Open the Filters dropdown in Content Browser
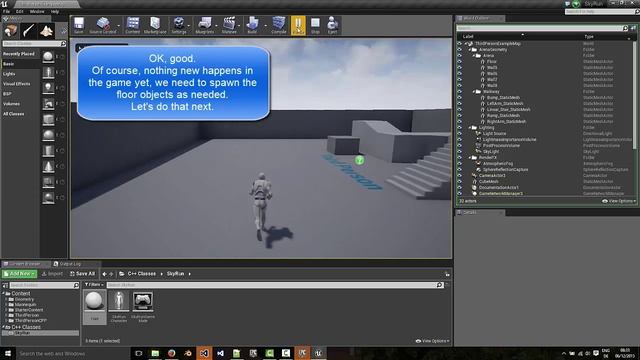640x360 pixels. 94,285
